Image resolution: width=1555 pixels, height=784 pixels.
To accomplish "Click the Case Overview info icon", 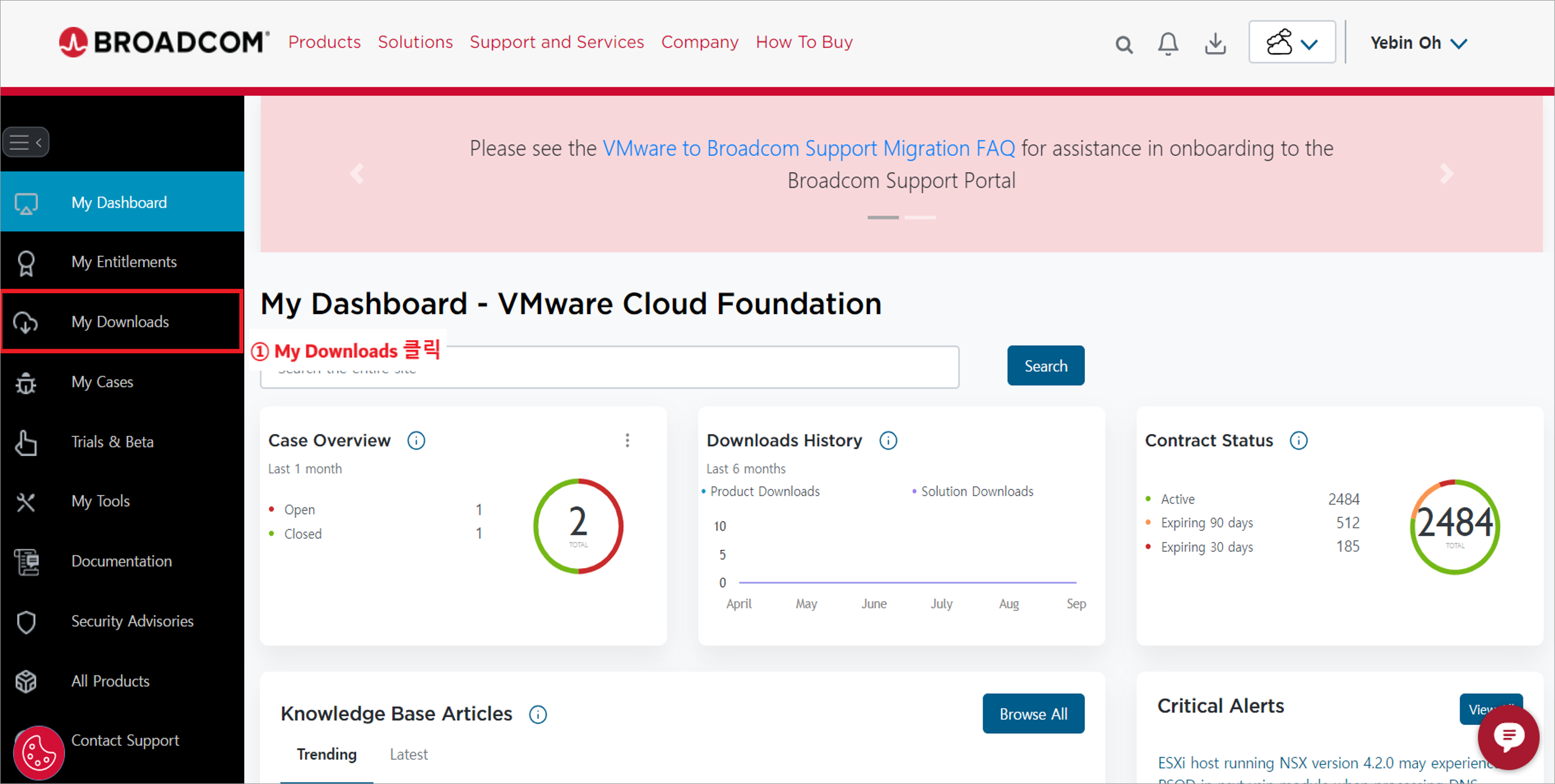I will (x=416, y=440).
